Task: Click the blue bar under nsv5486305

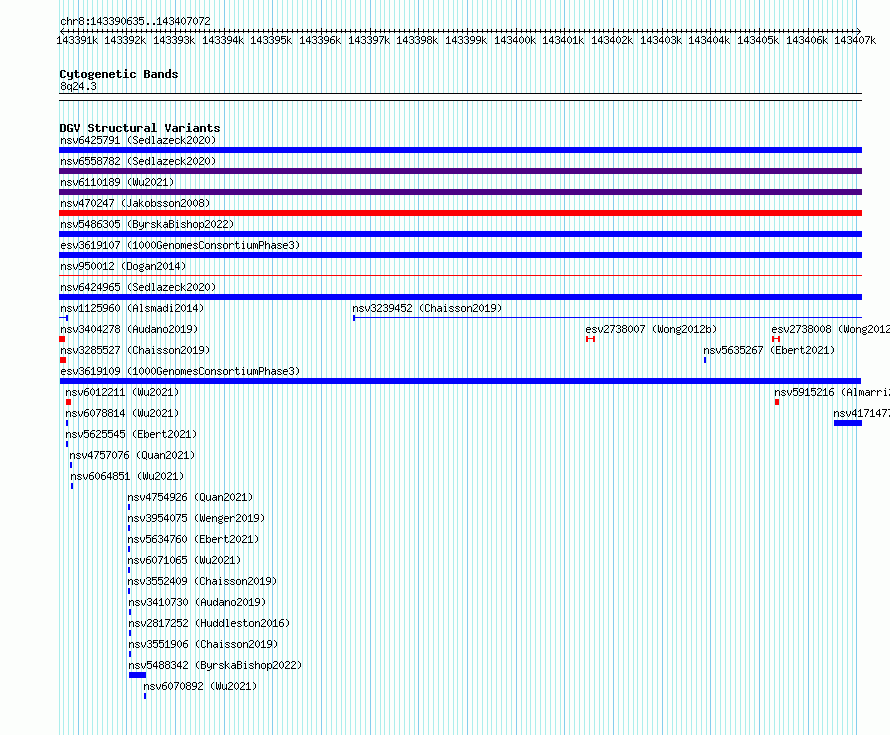Action: (x=460, y=234)
